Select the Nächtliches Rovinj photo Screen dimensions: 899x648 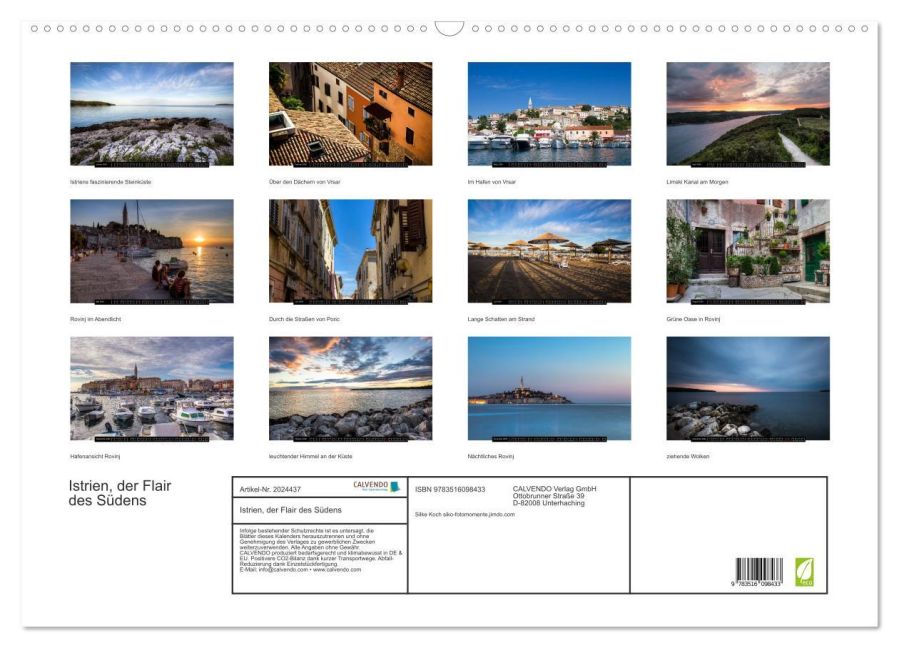click(x=549, y=388)
